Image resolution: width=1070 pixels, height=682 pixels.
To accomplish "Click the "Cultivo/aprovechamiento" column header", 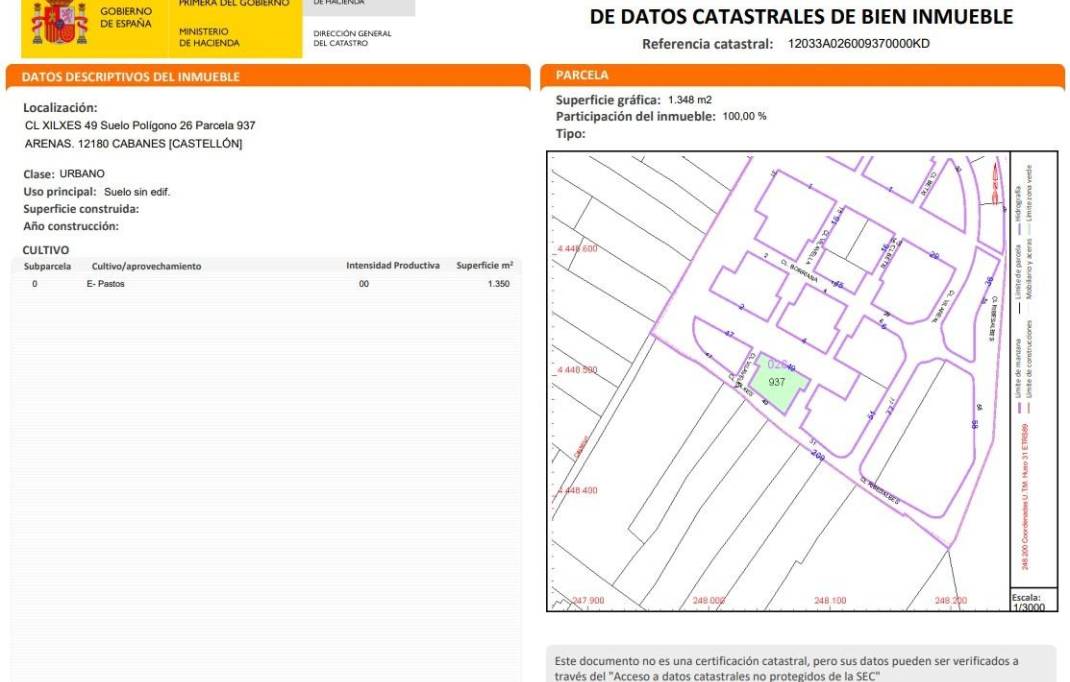I will click(146, 266).
